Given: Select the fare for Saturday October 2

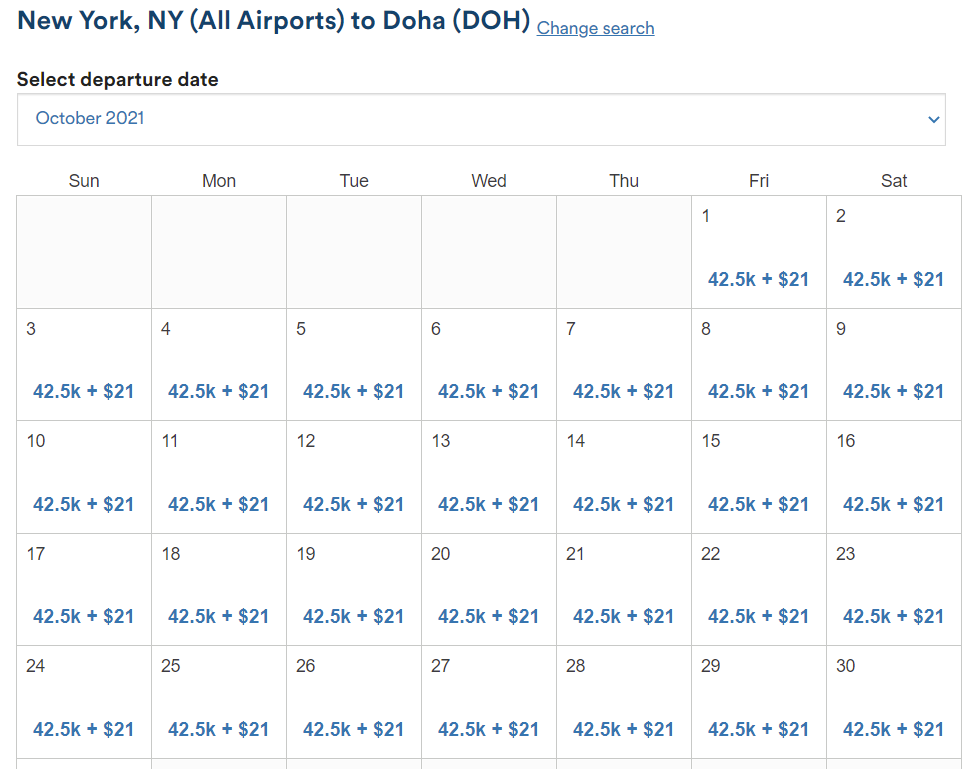Looking at the screenshot, I should coord(893,279).
